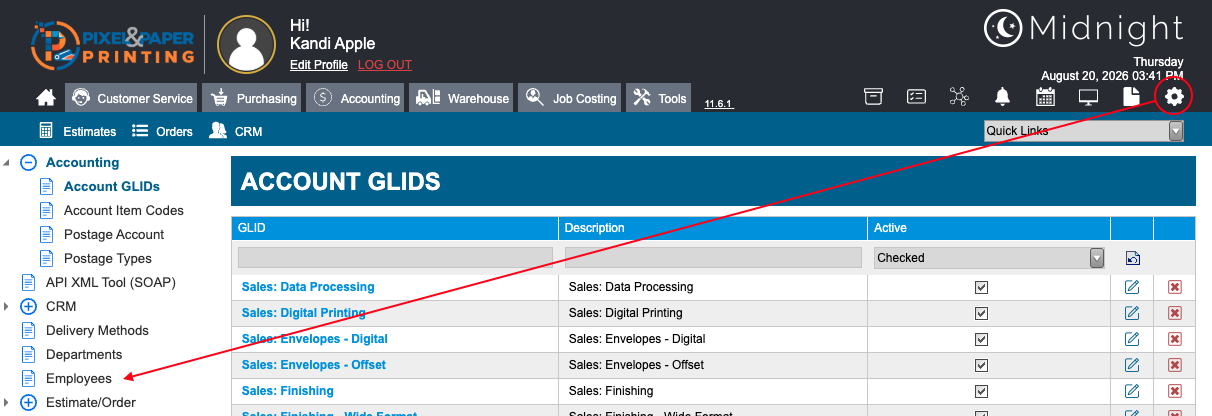Focus the Description filter field
This screenshot has height=416, width=1212.
point(713,258)
